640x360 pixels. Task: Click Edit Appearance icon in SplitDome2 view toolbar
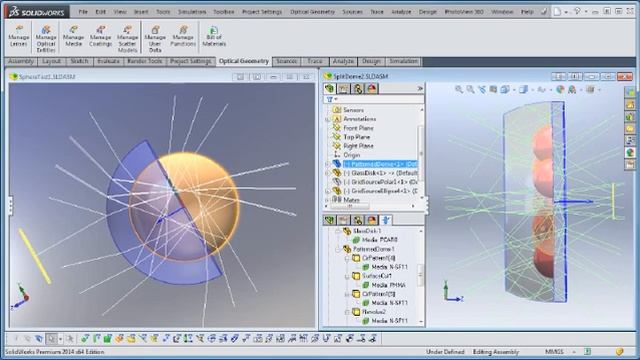(x=560, y=89)
